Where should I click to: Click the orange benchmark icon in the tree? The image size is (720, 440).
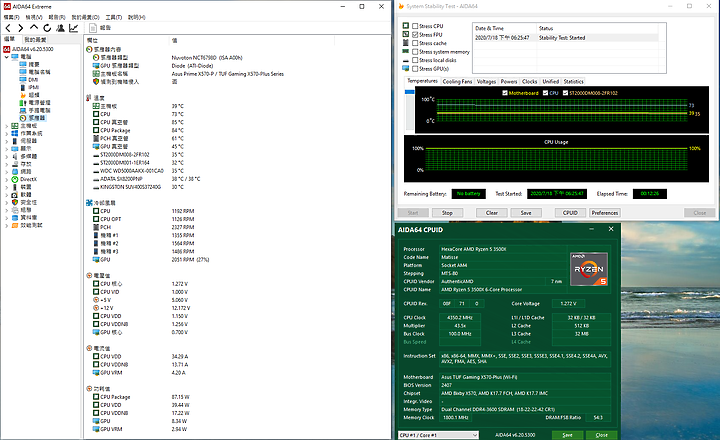tap(15, 226)
